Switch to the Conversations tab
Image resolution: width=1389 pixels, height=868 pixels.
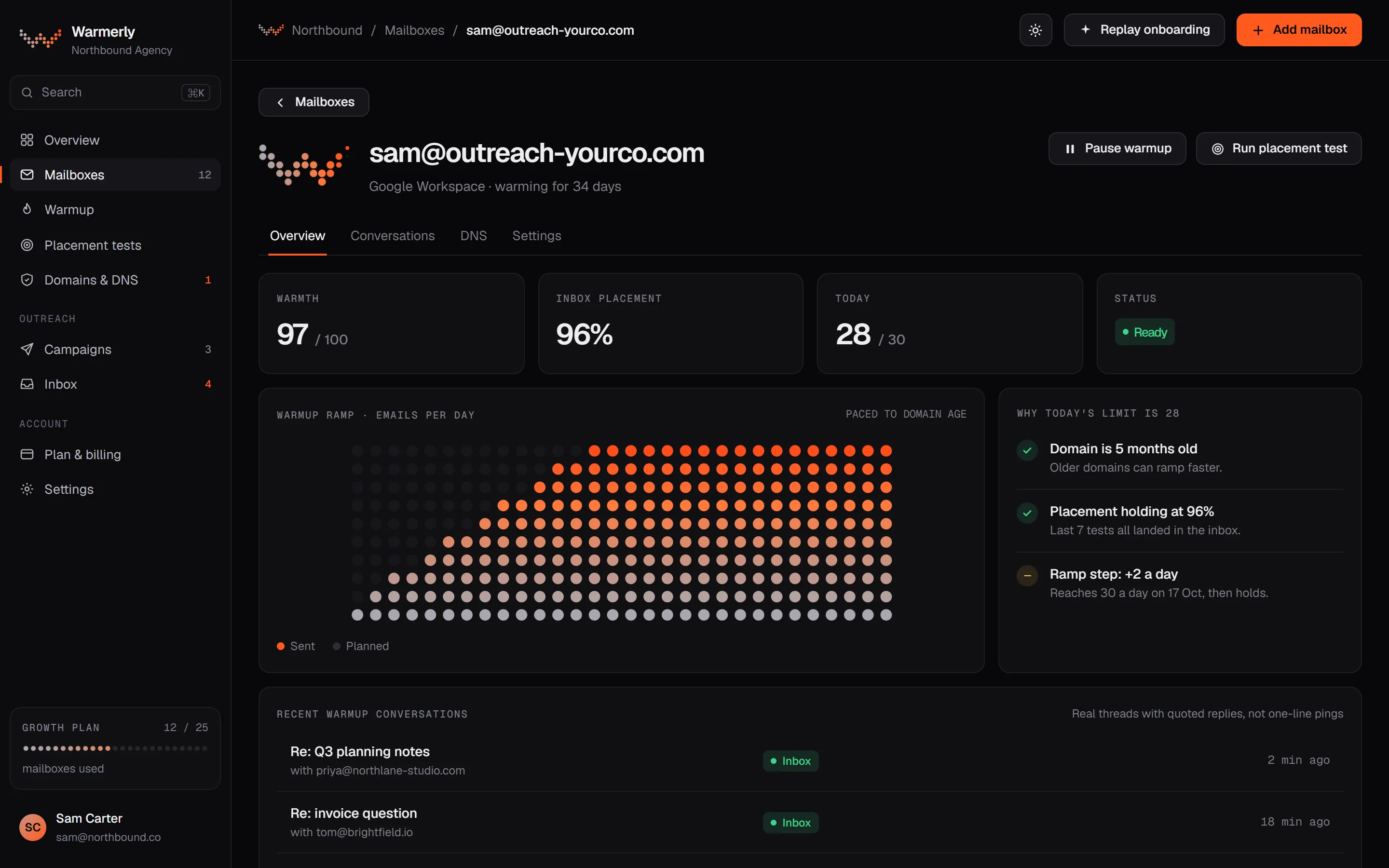[393, 236]
